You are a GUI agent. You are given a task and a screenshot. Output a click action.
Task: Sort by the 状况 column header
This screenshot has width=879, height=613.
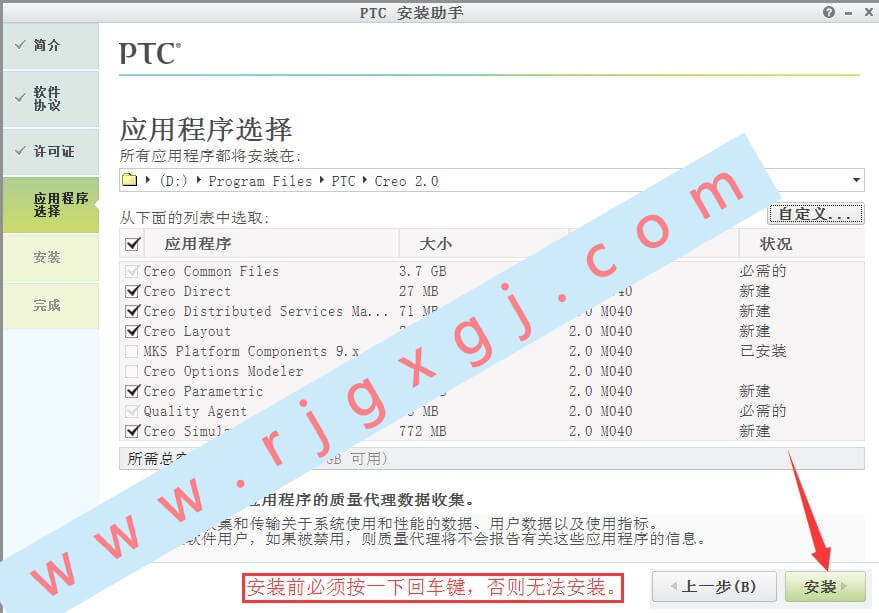click(776, 244)
